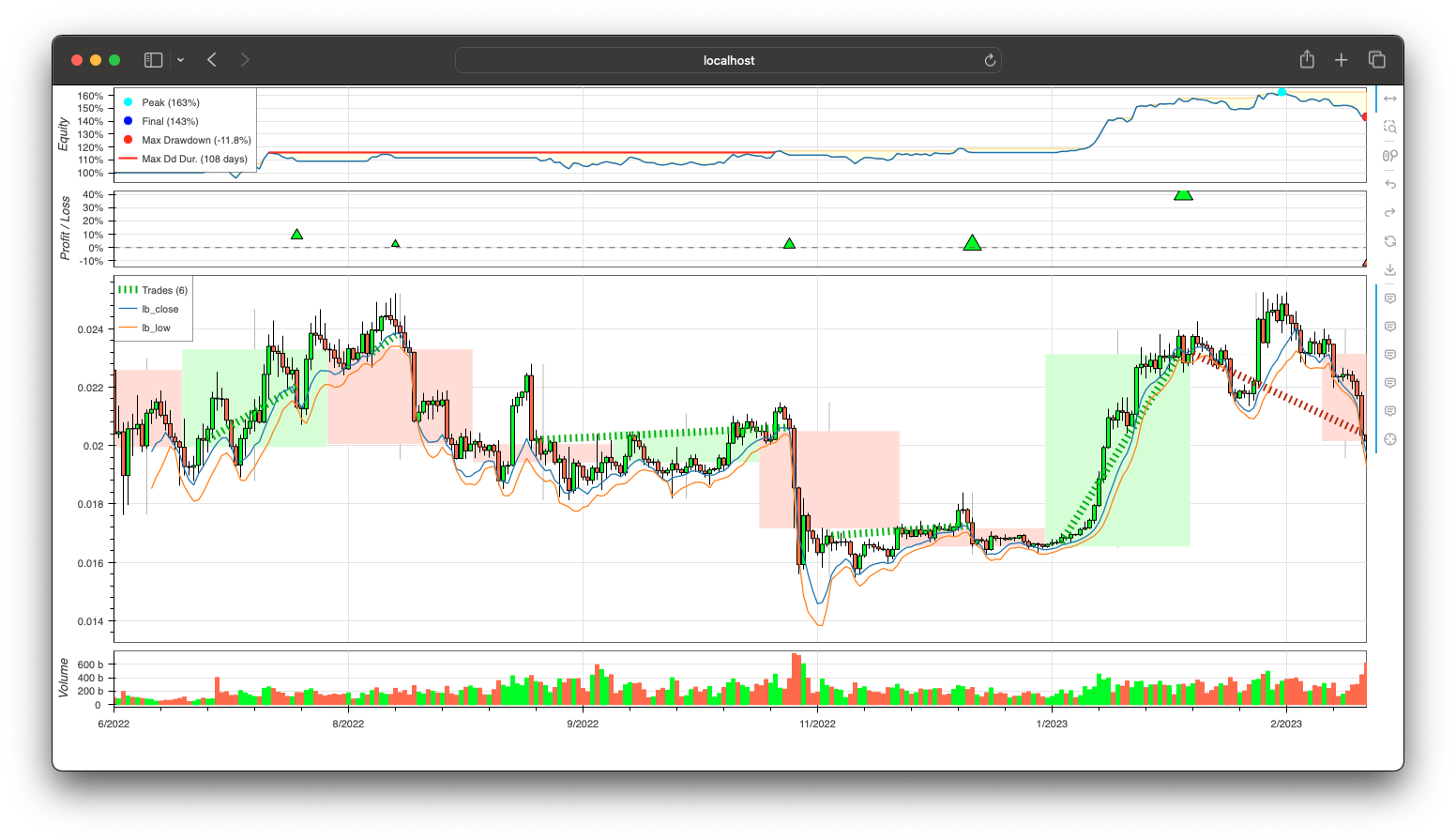This screenshot has height=840, width=1456.
Task: Click the chart undo tool
Action: coord(1389,184)
